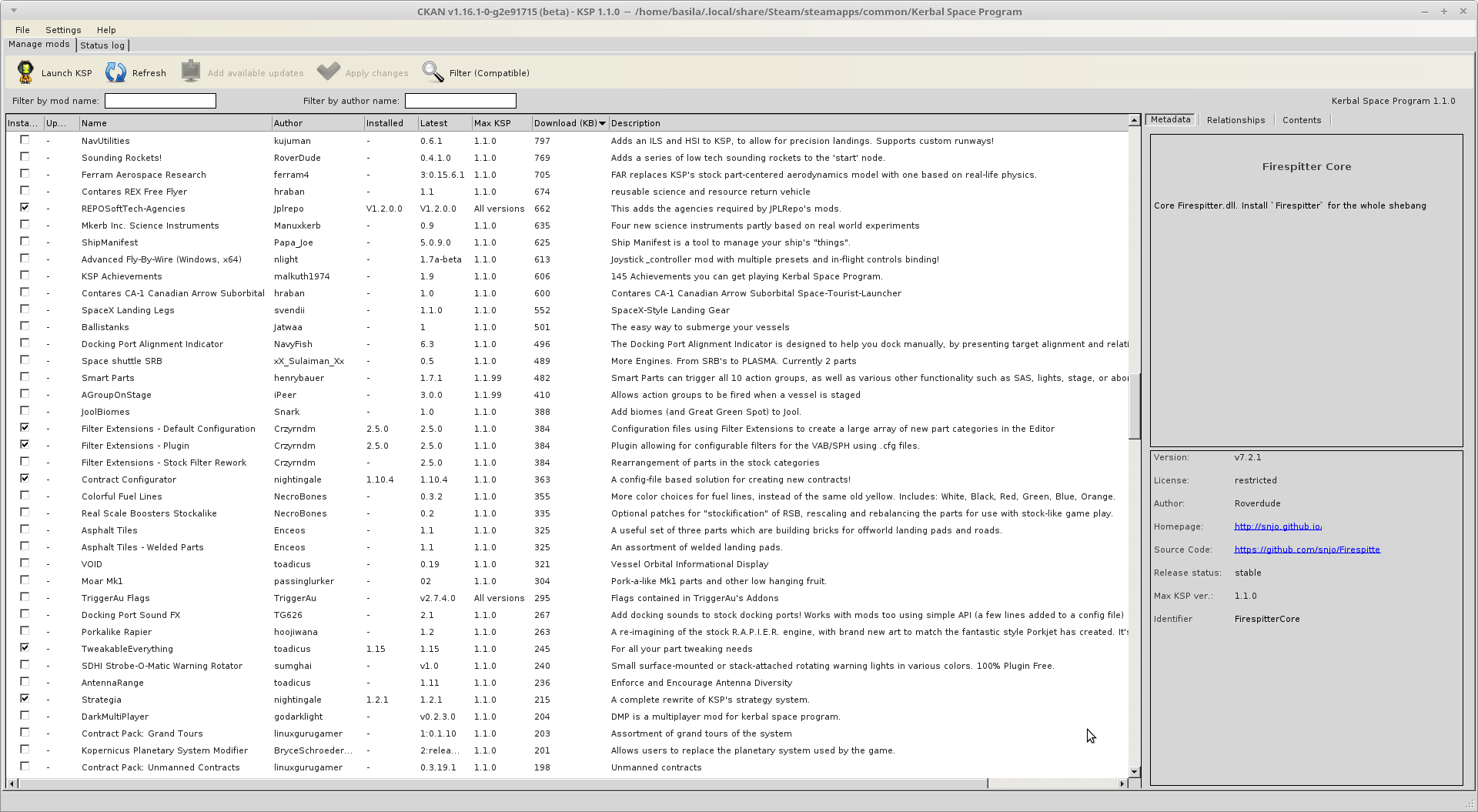This screenshot has width=1478, height=812.
Task: Open the Firespitter homepage link
Action: (x=1278, y=526)
